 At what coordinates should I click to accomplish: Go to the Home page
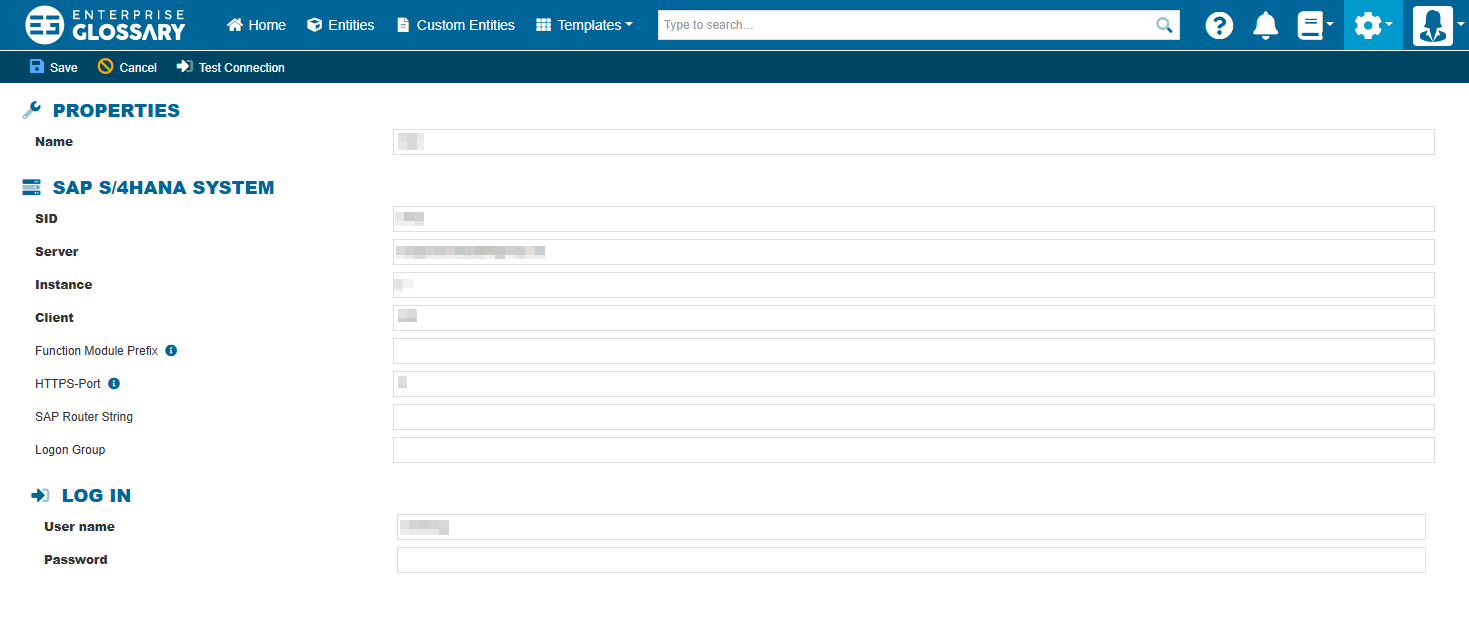[256, 25]
